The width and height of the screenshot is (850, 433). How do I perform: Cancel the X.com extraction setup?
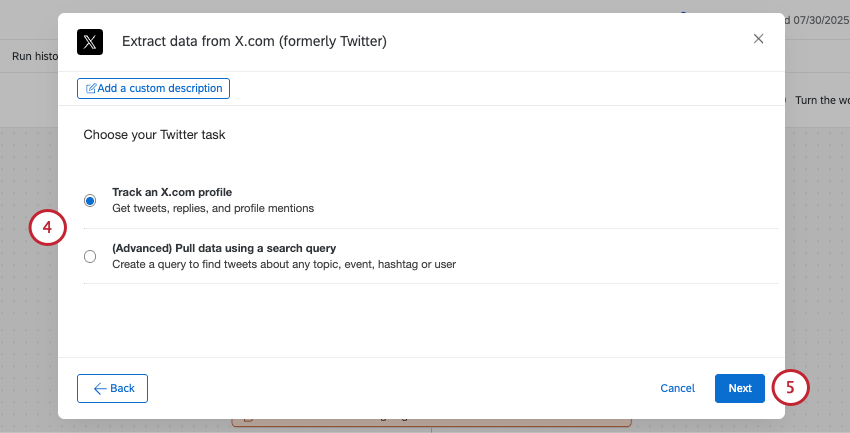(678, 388)
